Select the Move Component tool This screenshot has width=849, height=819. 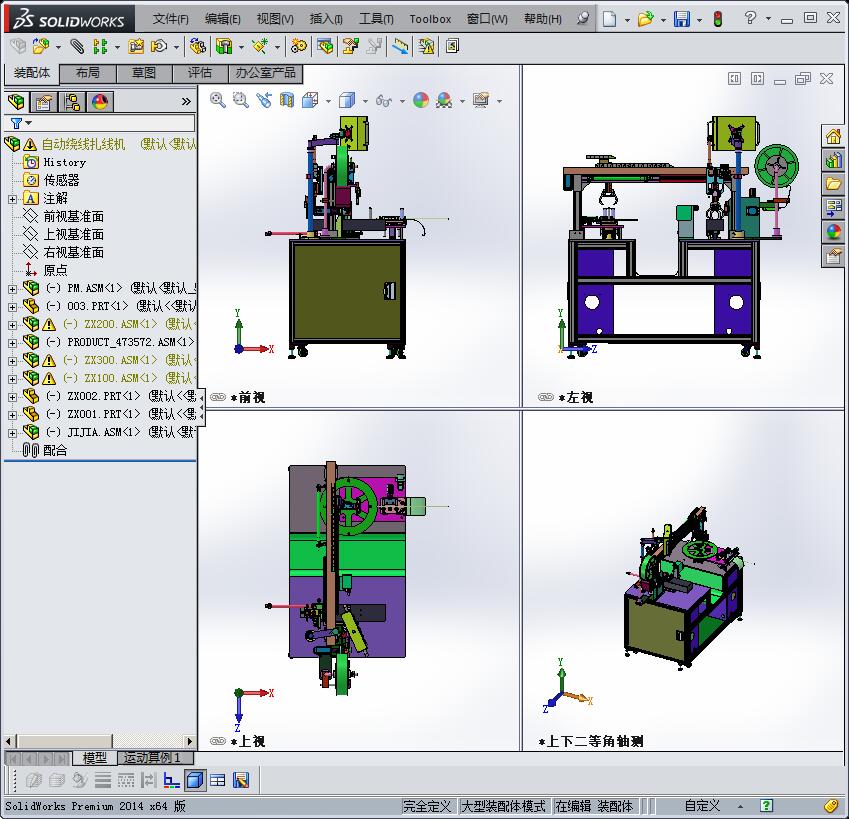[159, 47]
